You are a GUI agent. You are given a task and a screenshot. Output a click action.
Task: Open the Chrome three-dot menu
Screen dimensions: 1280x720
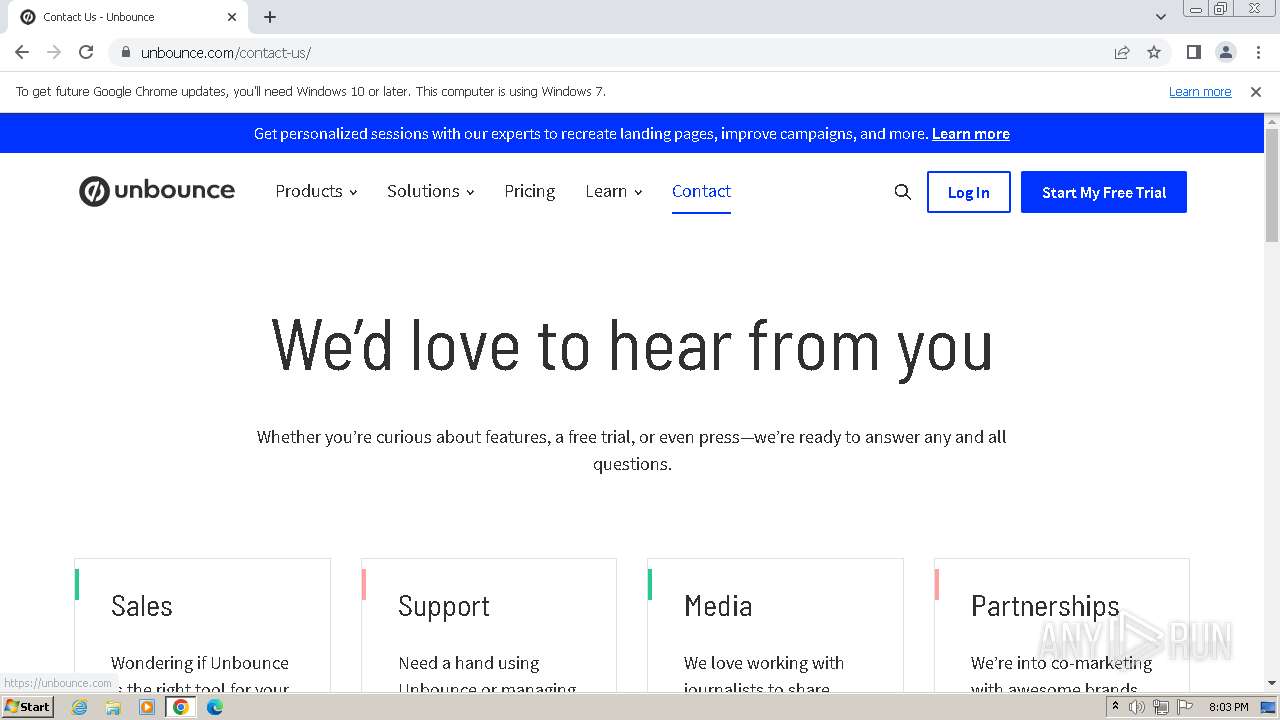pos(1258,52)
